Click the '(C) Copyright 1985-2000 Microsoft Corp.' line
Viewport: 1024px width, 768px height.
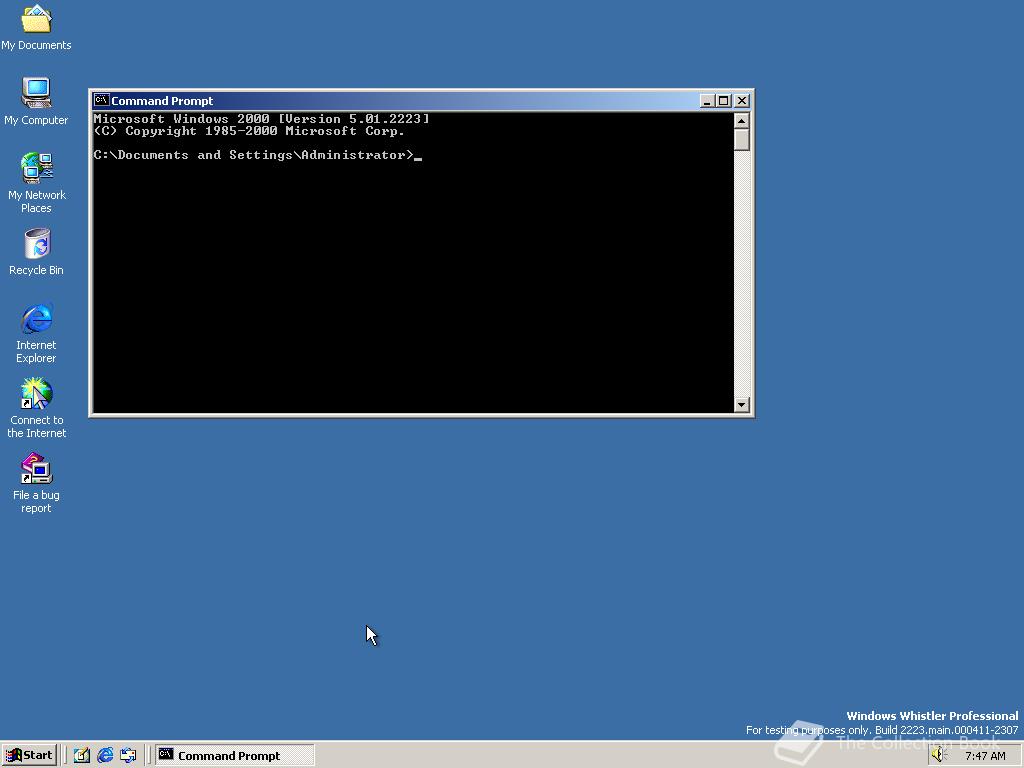coord(249,131)
